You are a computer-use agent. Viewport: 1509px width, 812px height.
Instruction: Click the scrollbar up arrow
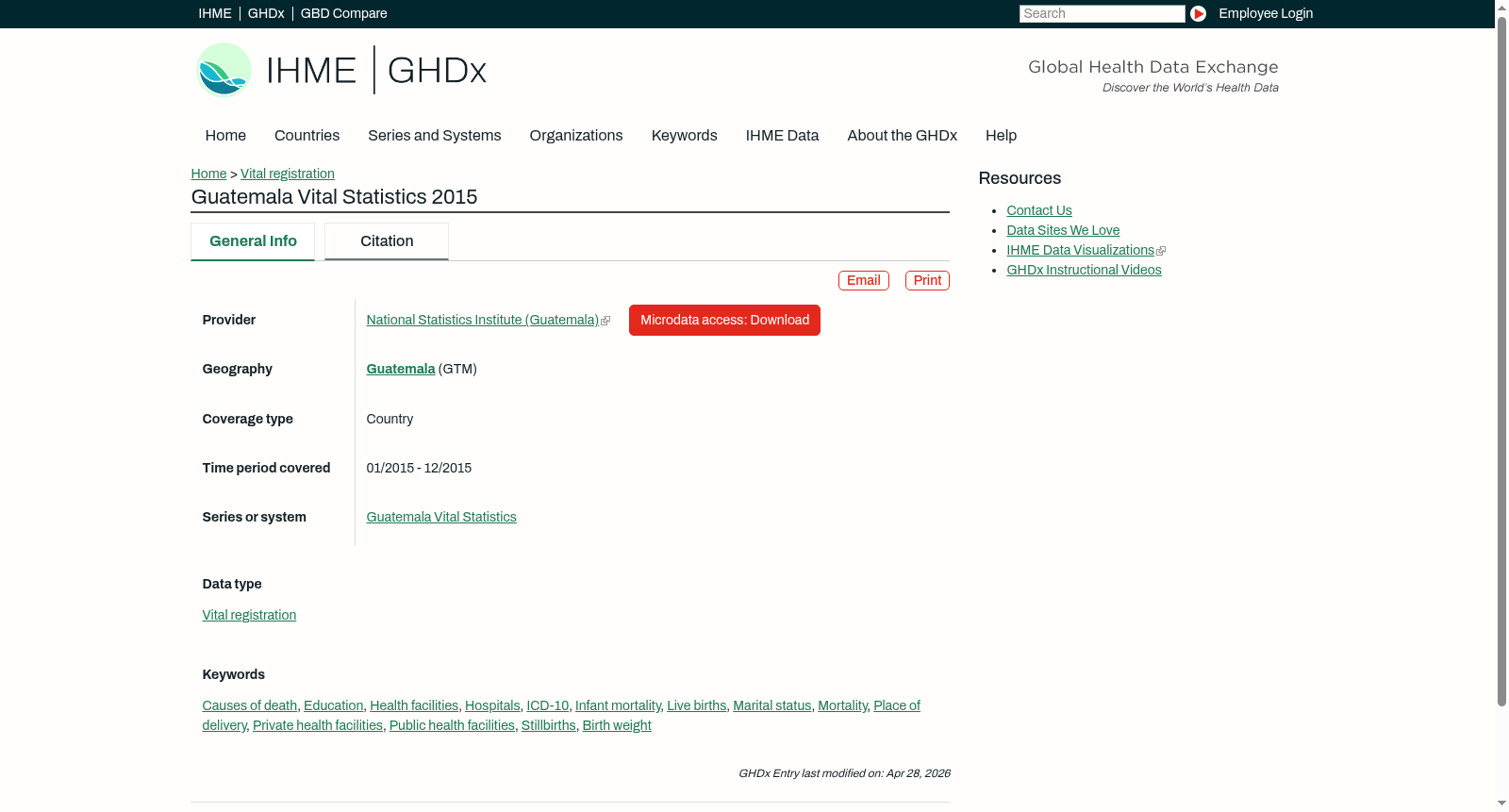tap(1501, 7)
